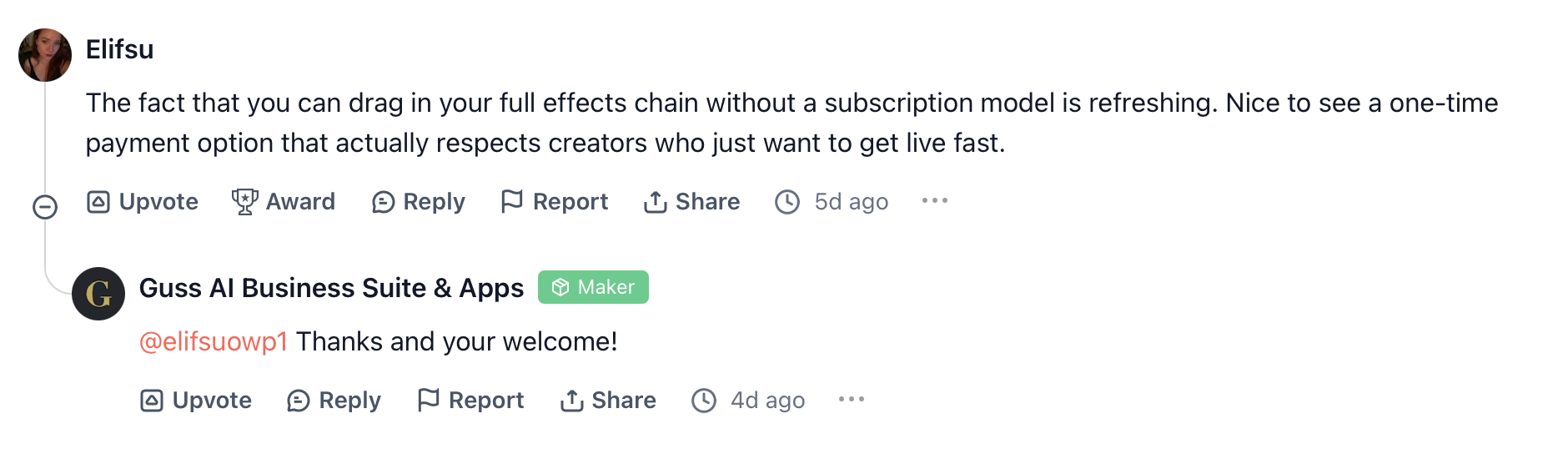This screenshot has height=459, width=1568.
Task: Upvote the maker's reply
Action: pos(195,401)
